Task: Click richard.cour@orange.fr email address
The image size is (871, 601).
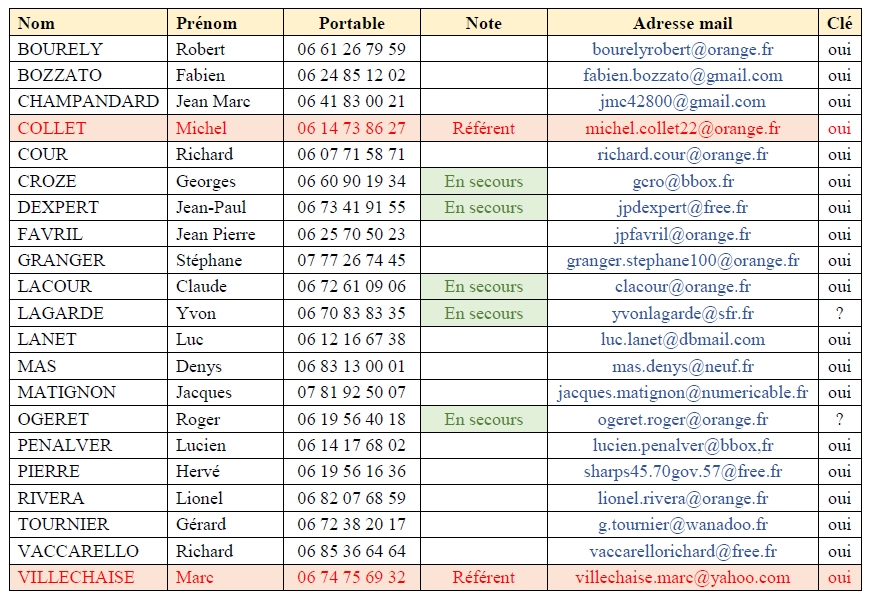Action: [x=683, y=154]
